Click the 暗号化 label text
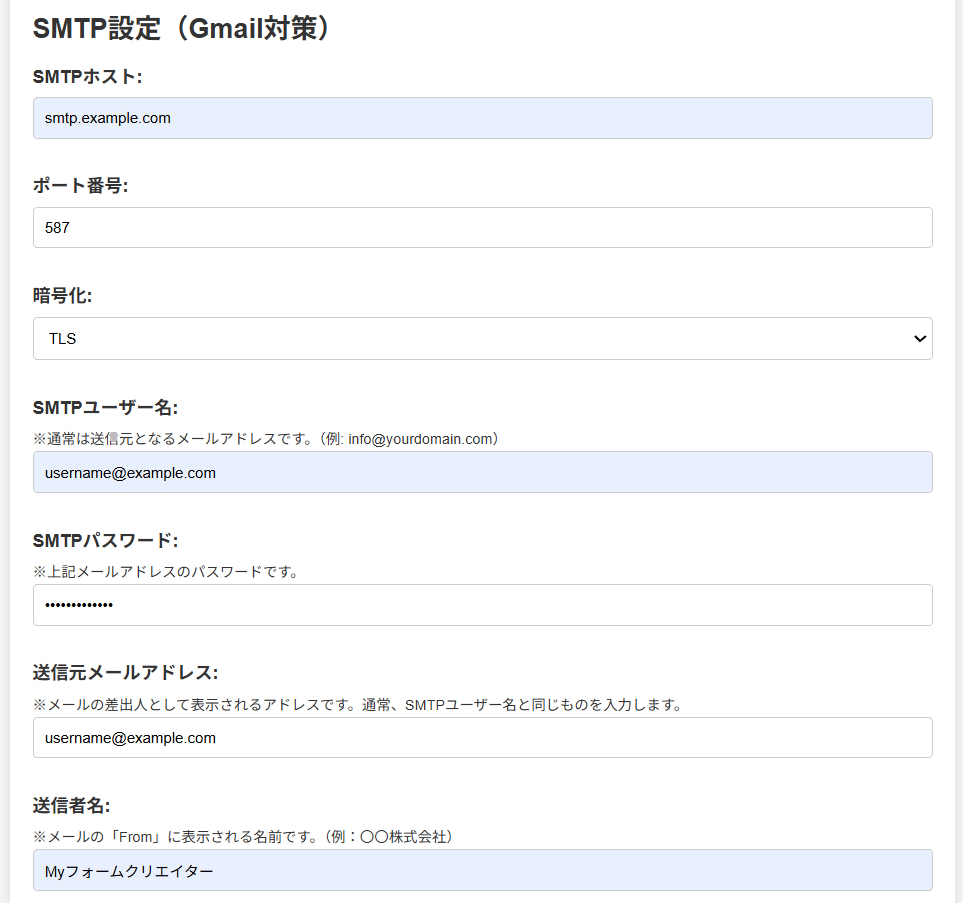963x903 pixels. (x=62, y=296)
